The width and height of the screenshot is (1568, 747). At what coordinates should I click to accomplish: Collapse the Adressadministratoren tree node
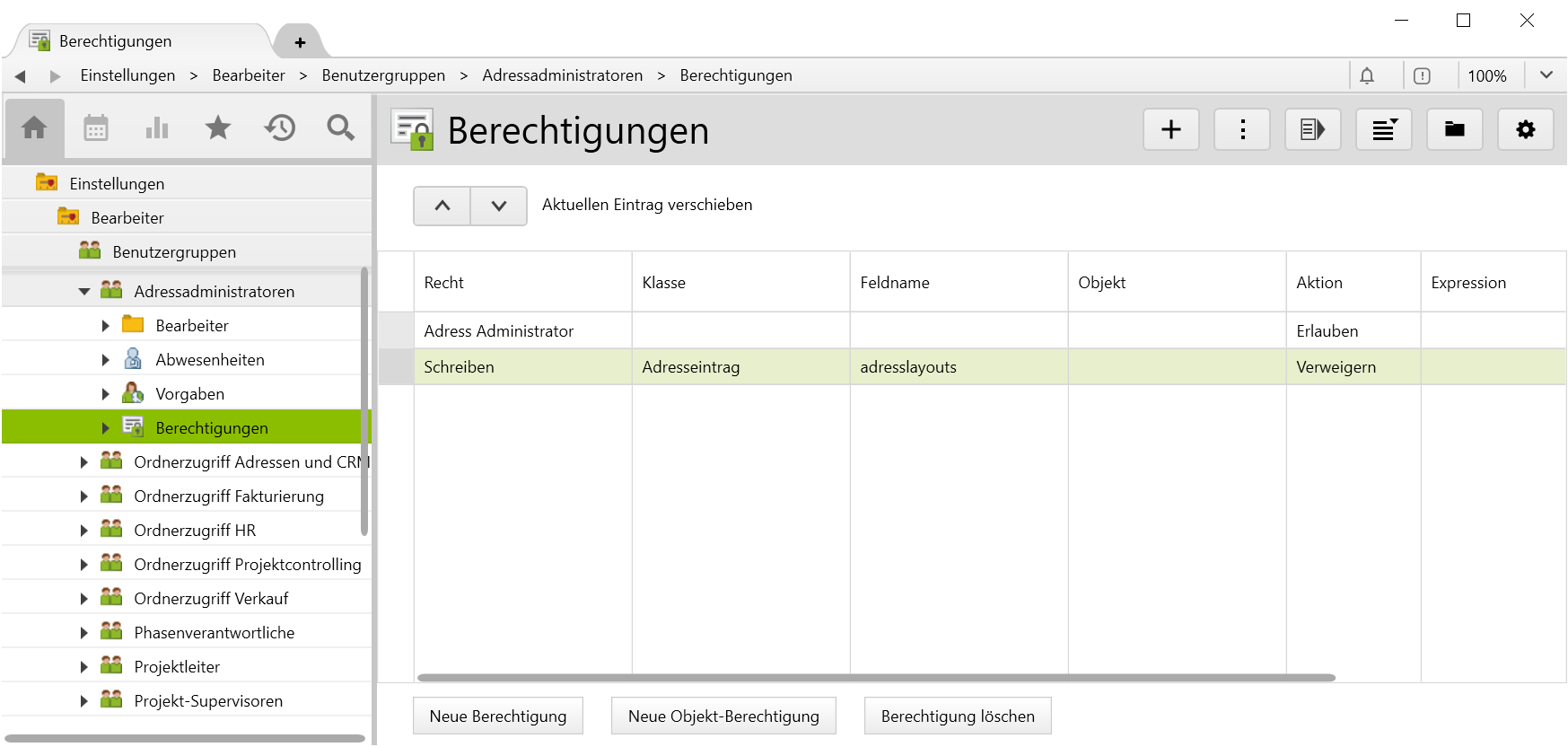coord(84,292)
